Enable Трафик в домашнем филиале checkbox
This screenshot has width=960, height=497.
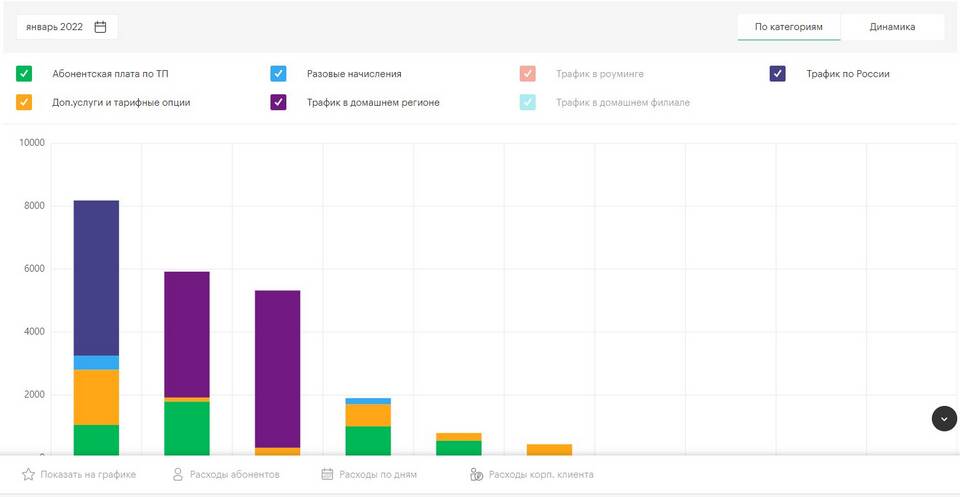tap(528, 102)
